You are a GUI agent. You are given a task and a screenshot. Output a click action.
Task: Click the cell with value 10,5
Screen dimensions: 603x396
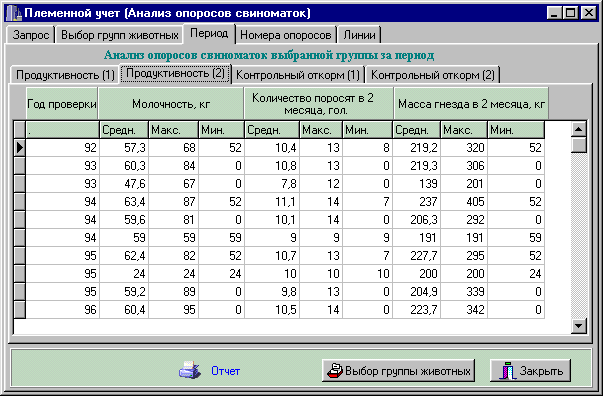click(x=272, y=310)
